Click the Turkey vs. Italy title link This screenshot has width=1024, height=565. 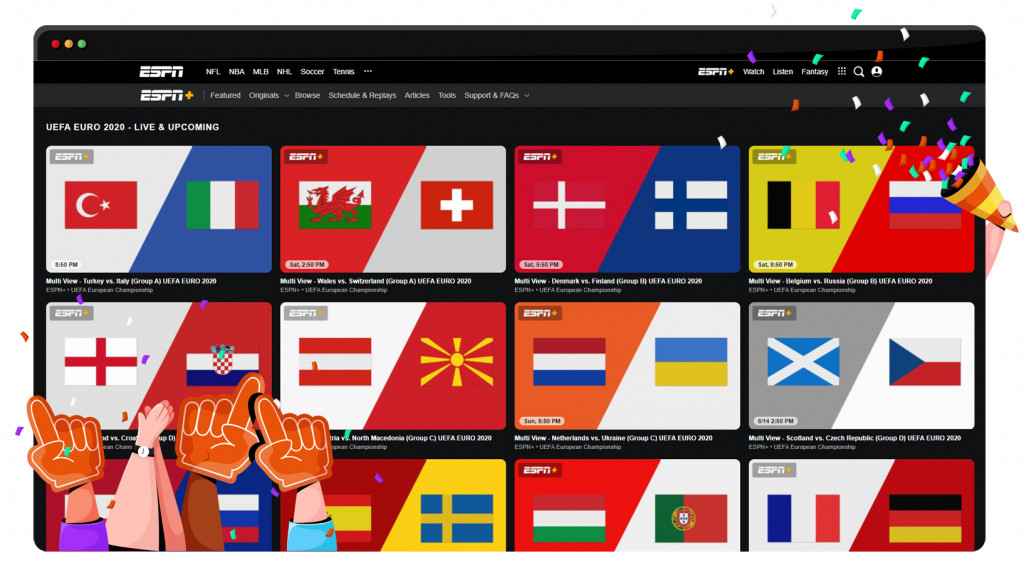131,282
